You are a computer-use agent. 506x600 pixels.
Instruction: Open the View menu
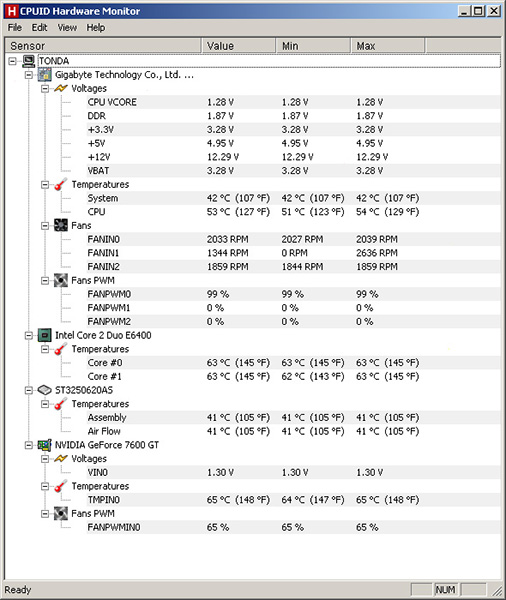point(67,28)
